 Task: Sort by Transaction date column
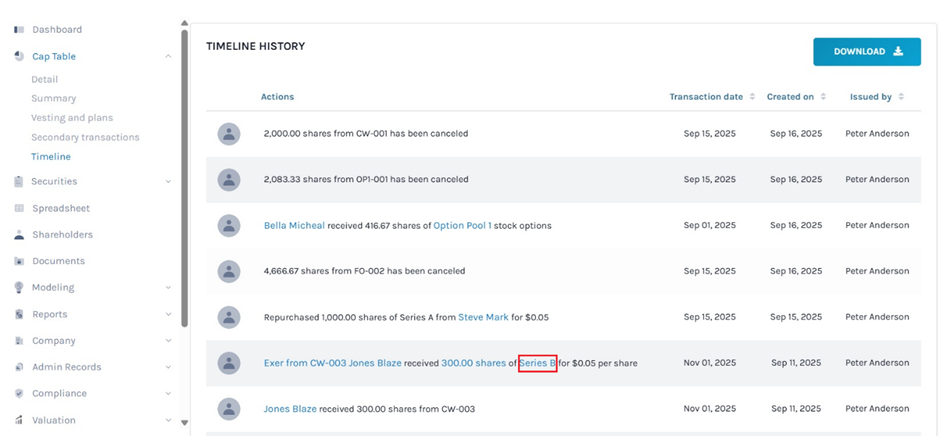[x=711, y=97]
